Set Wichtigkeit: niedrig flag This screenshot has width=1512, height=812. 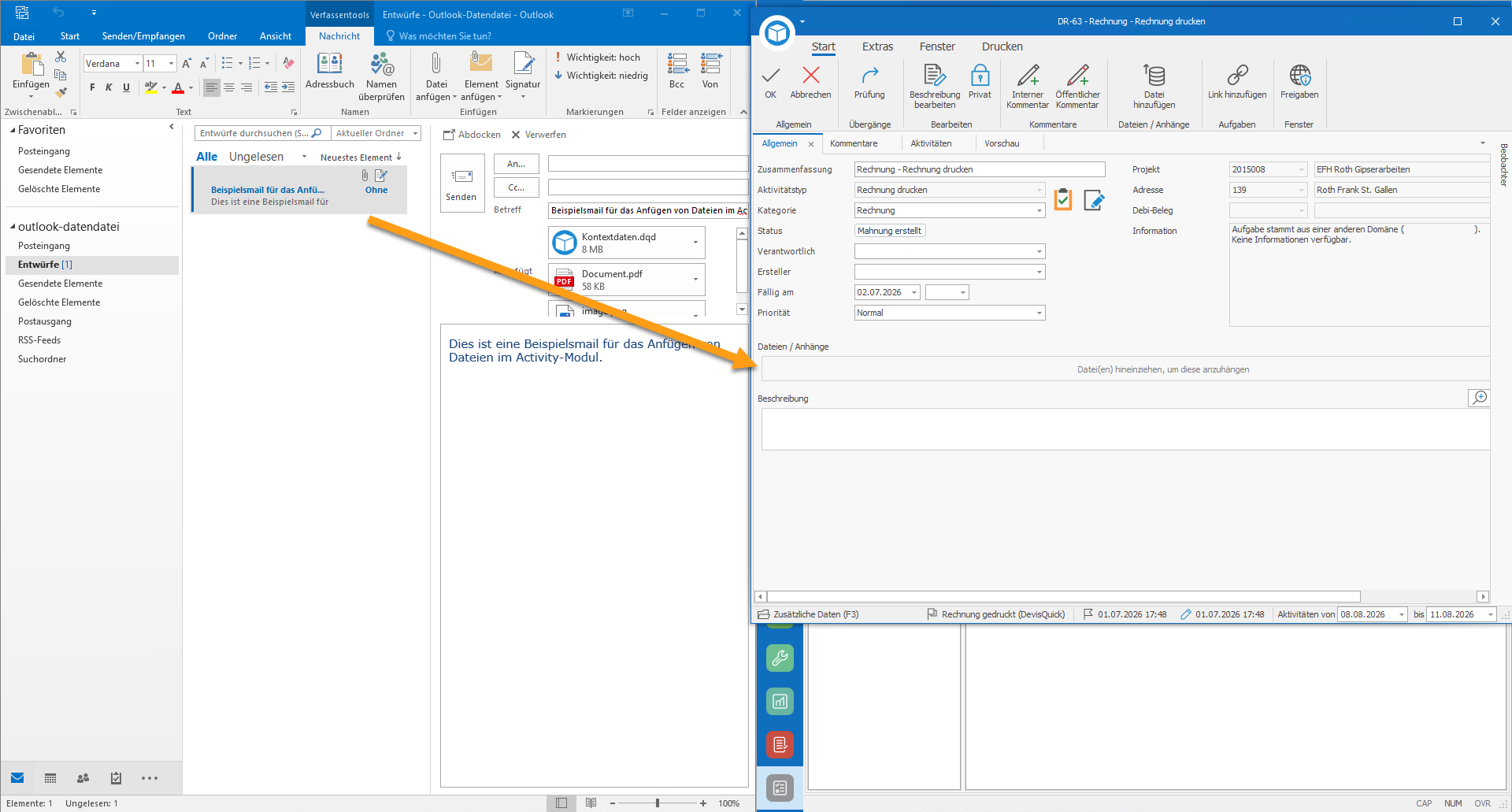click(x=601, y=76)
